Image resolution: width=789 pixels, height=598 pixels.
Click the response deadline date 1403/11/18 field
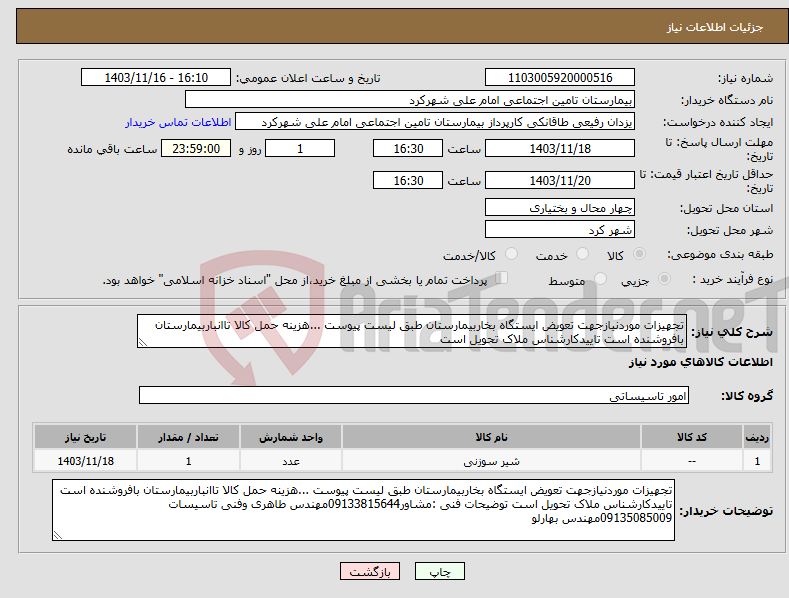[x=560, y=148]
